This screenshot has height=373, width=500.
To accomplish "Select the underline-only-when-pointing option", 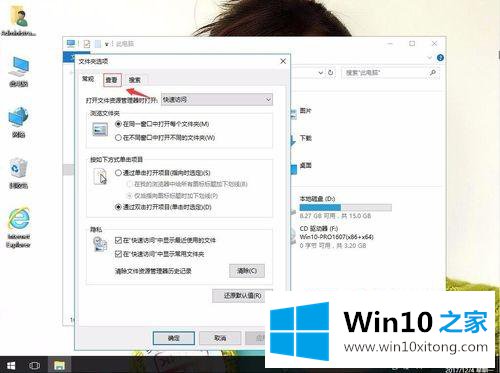I will tap(172, 196).
